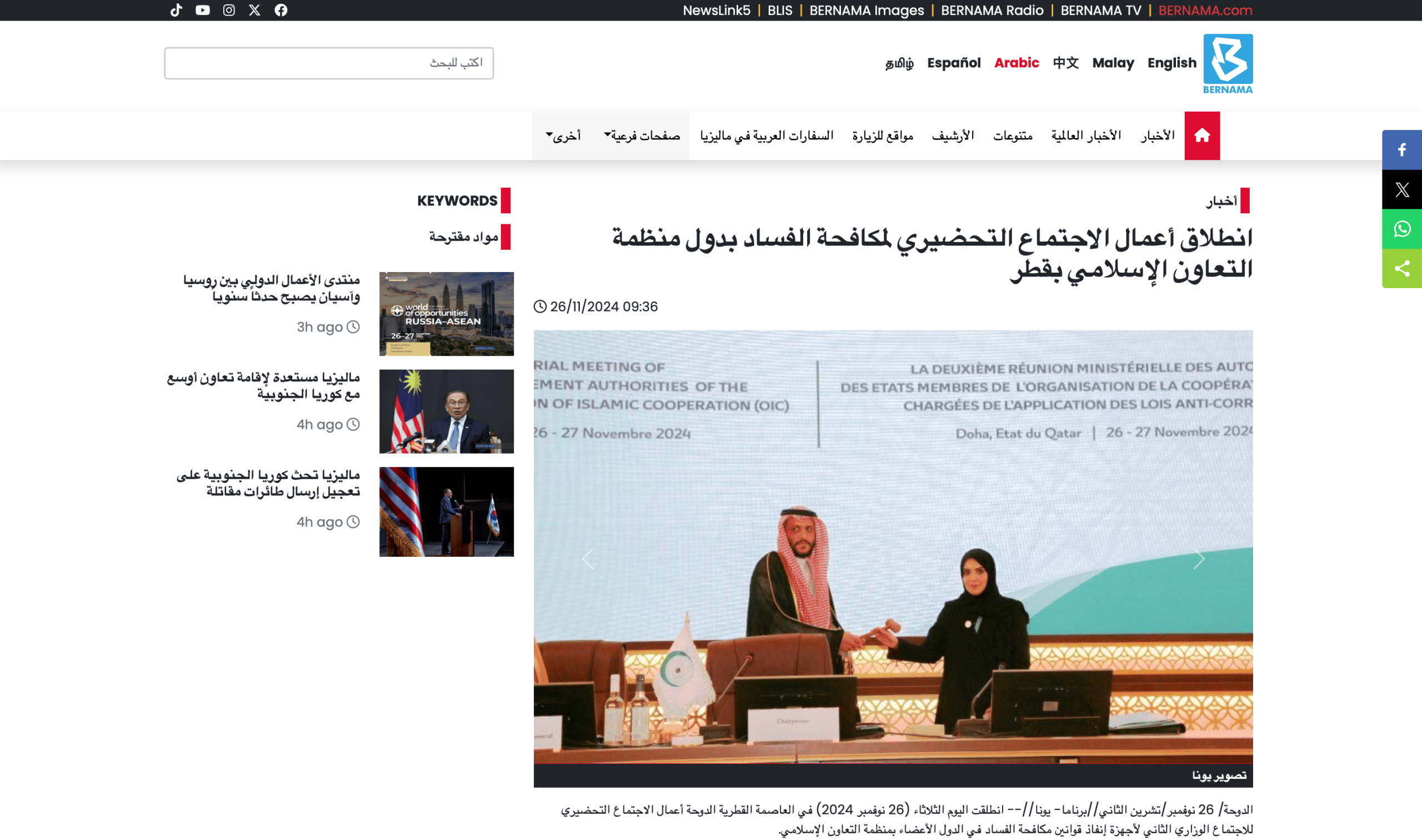This screenshot has width=1422, height=840.
Task: Show previous image with left carousel arrow
Action: 588,559
